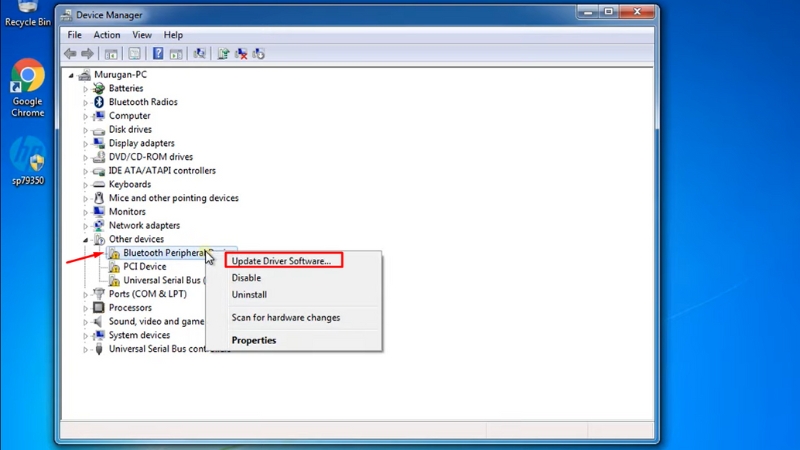Viewport: 800px width, 450px height.
Task: Expand the Bluetooth Radios node arrow
Action: (86, 103)
